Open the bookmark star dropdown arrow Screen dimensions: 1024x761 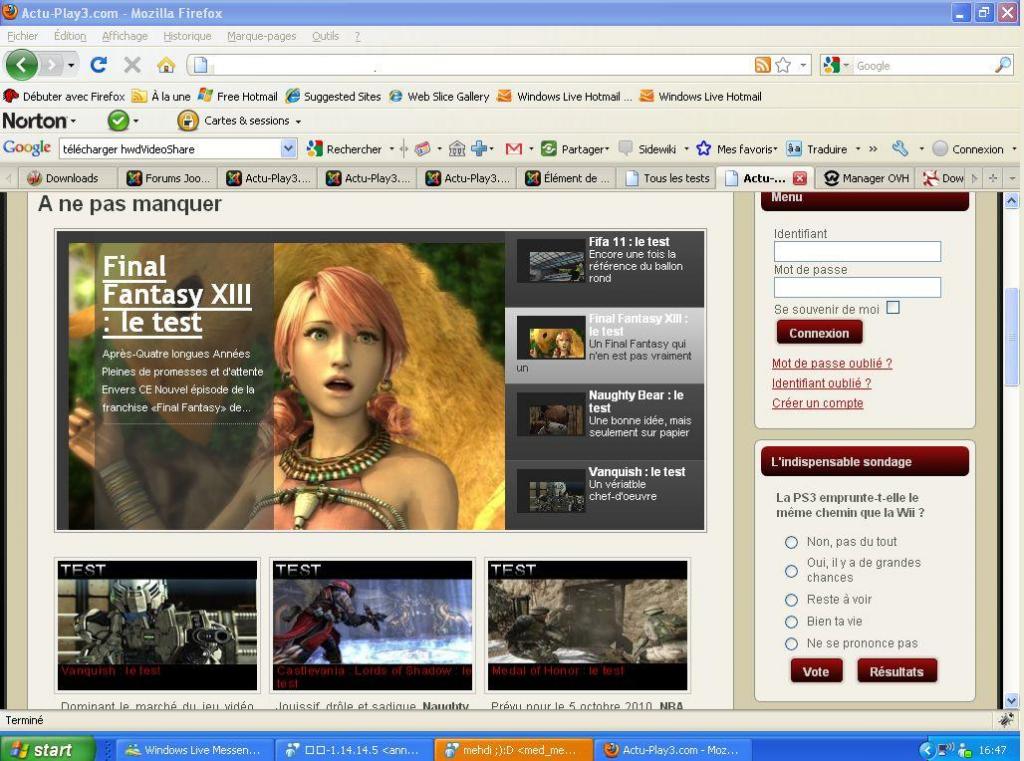[x=803, y=65]
